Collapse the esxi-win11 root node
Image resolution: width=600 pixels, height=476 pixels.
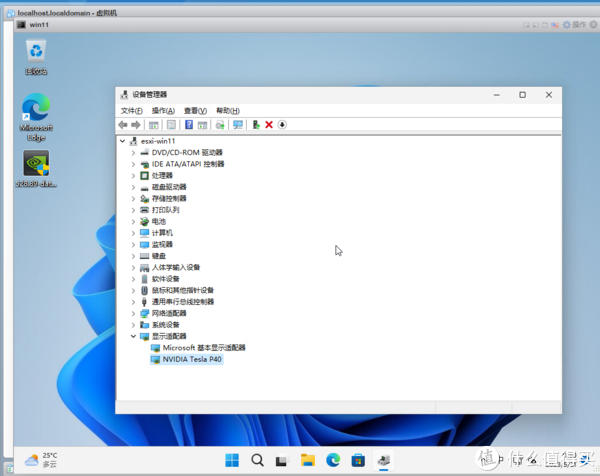coord(122,141)
